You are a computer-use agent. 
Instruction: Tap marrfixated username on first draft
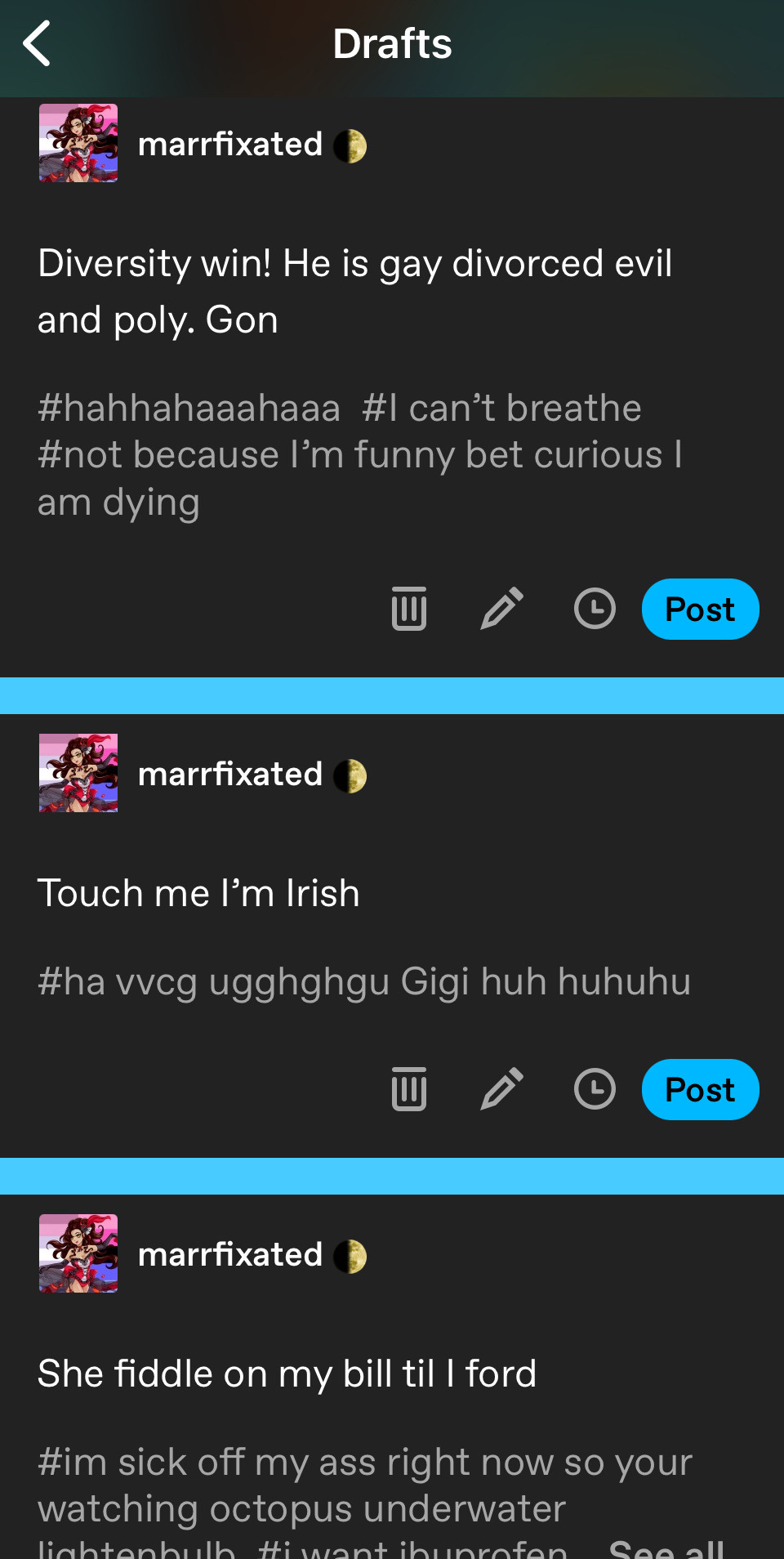tap(230, 145)
